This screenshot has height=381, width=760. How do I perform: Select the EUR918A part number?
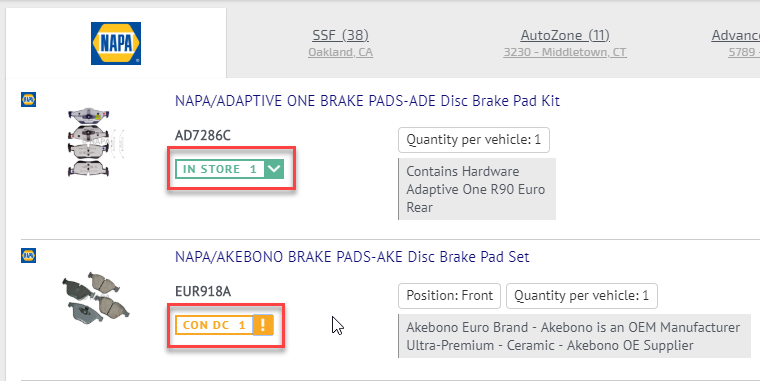203,291
